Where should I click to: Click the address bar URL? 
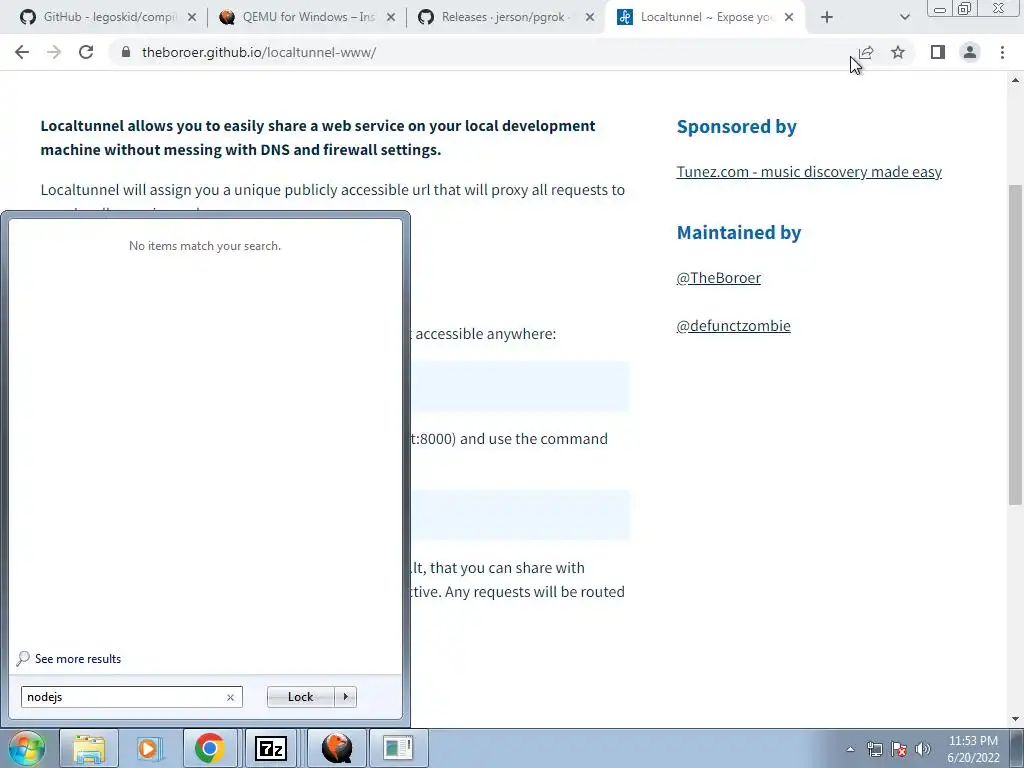click(259, 52)
